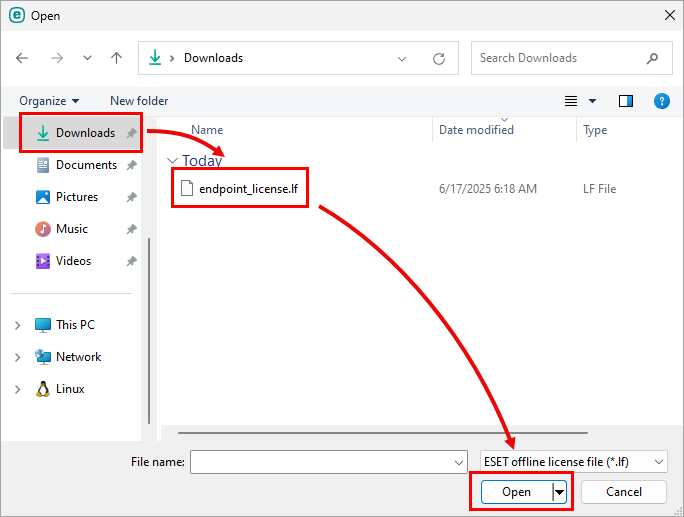Open the file type filter dropdown
684x517 pixels.
[x=573, y=462]
